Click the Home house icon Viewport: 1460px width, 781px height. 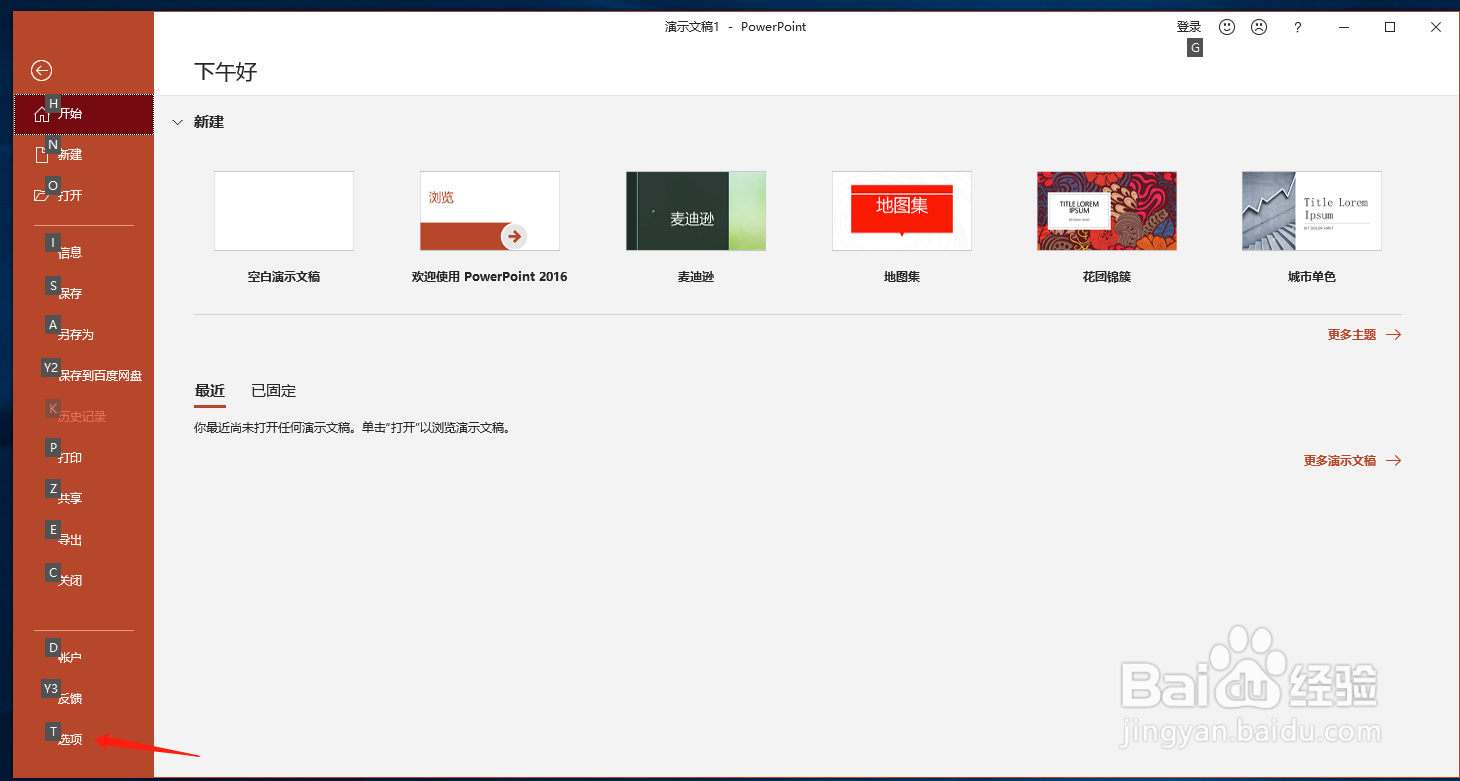[41, 114]
